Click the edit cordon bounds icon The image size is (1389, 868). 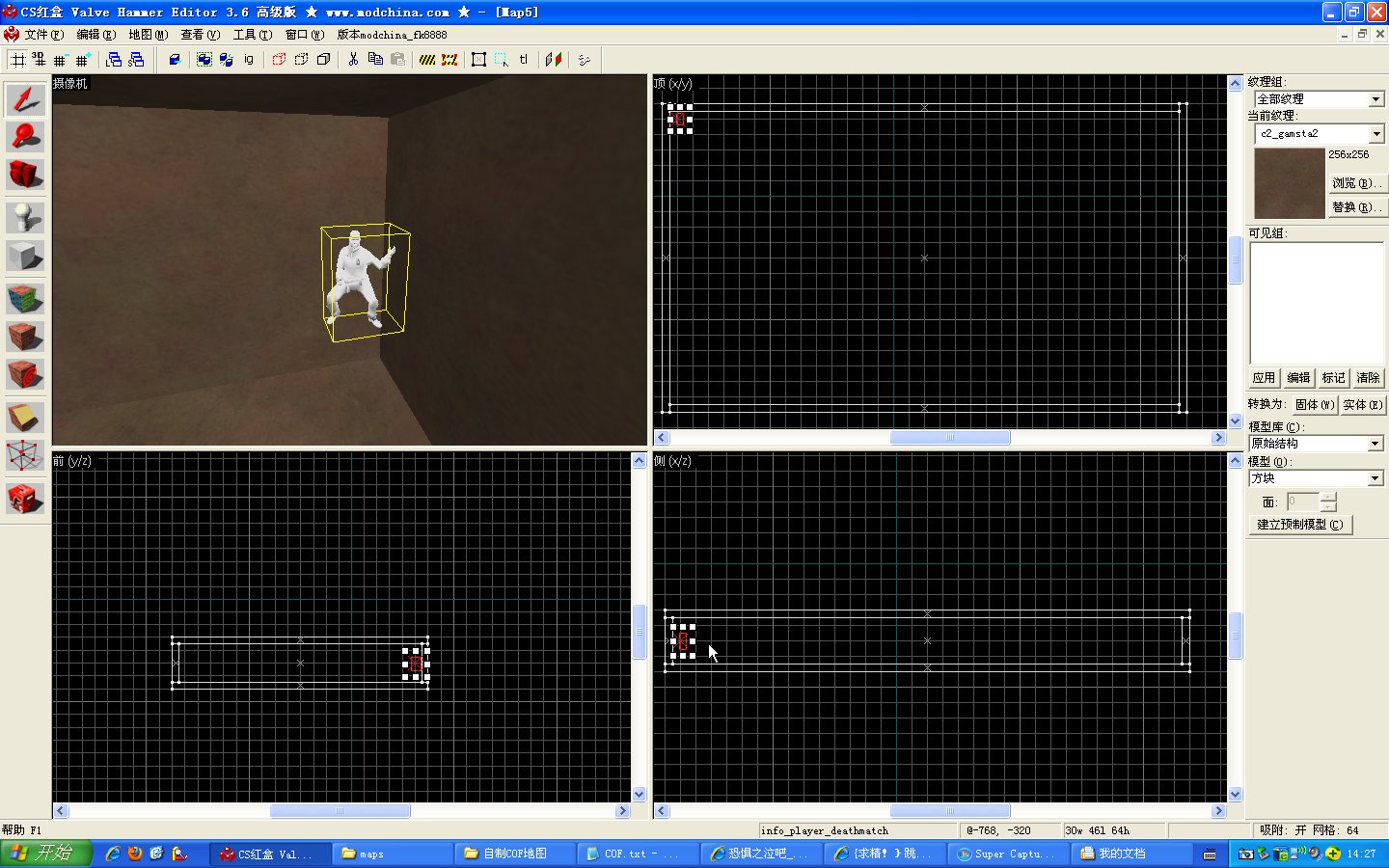pos(449,60)
